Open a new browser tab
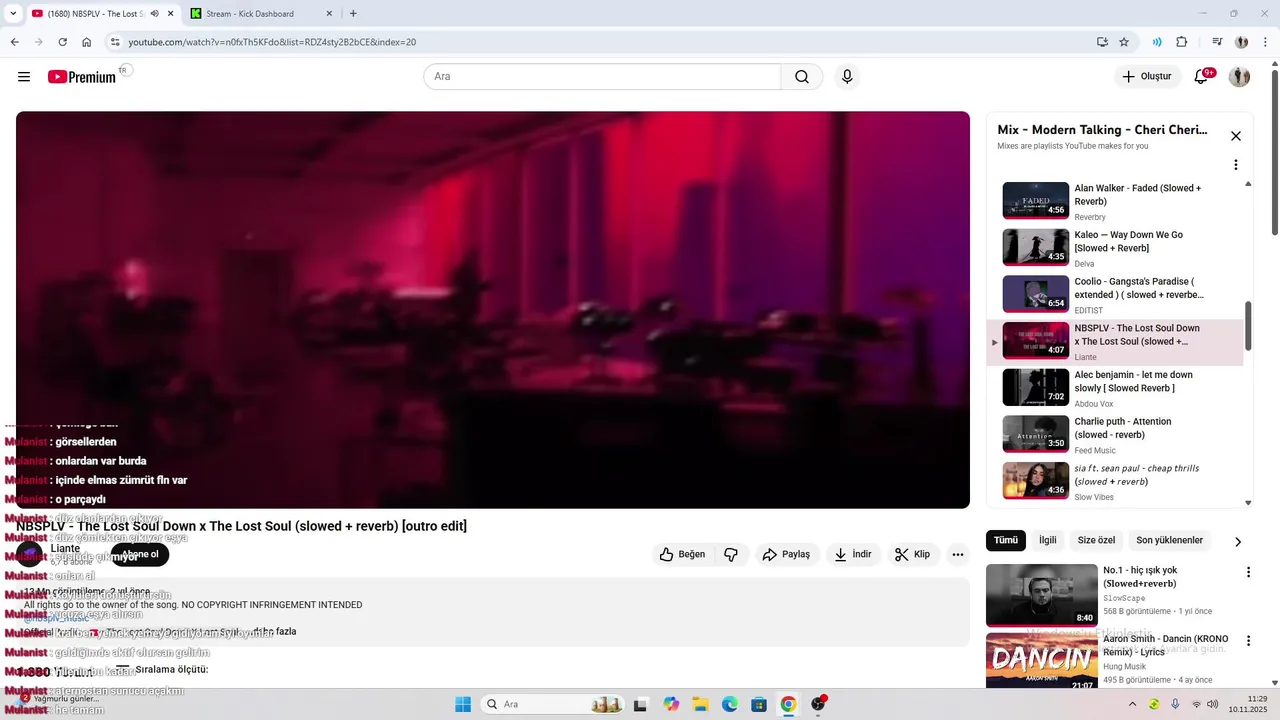 click(353, 14)
